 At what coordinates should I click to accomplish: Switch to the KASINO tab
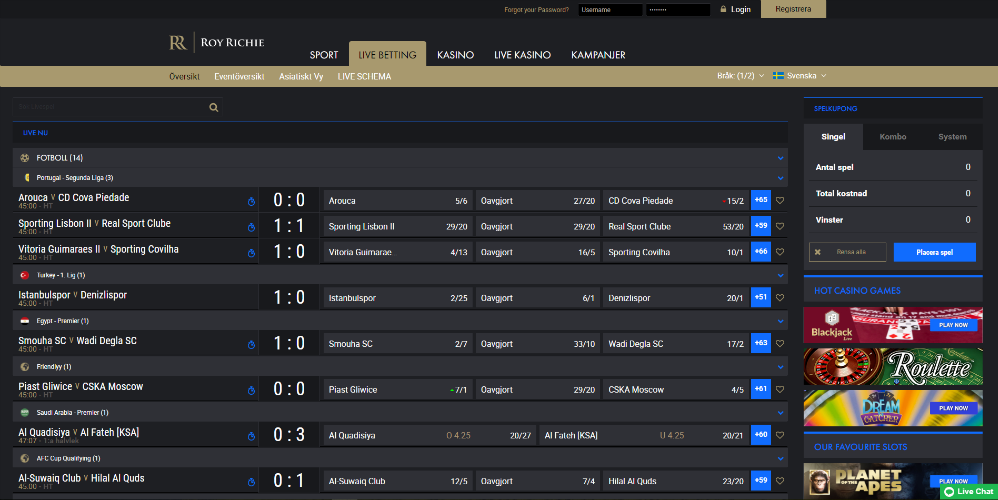point(455,55)
